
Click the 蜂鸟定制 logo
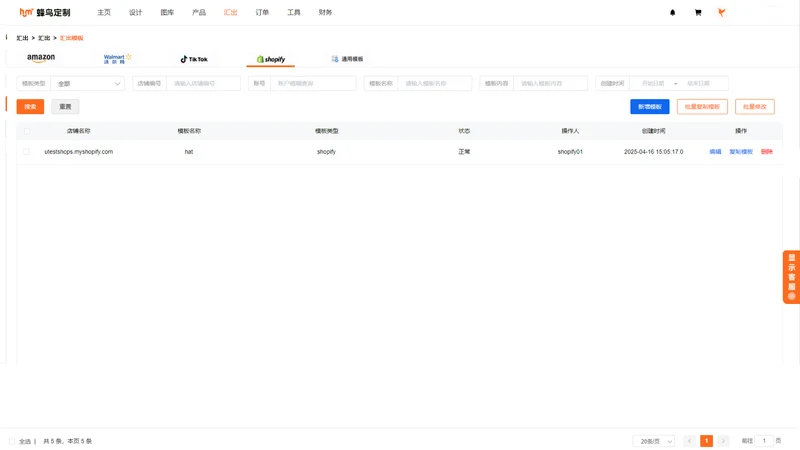pos(45,13)
